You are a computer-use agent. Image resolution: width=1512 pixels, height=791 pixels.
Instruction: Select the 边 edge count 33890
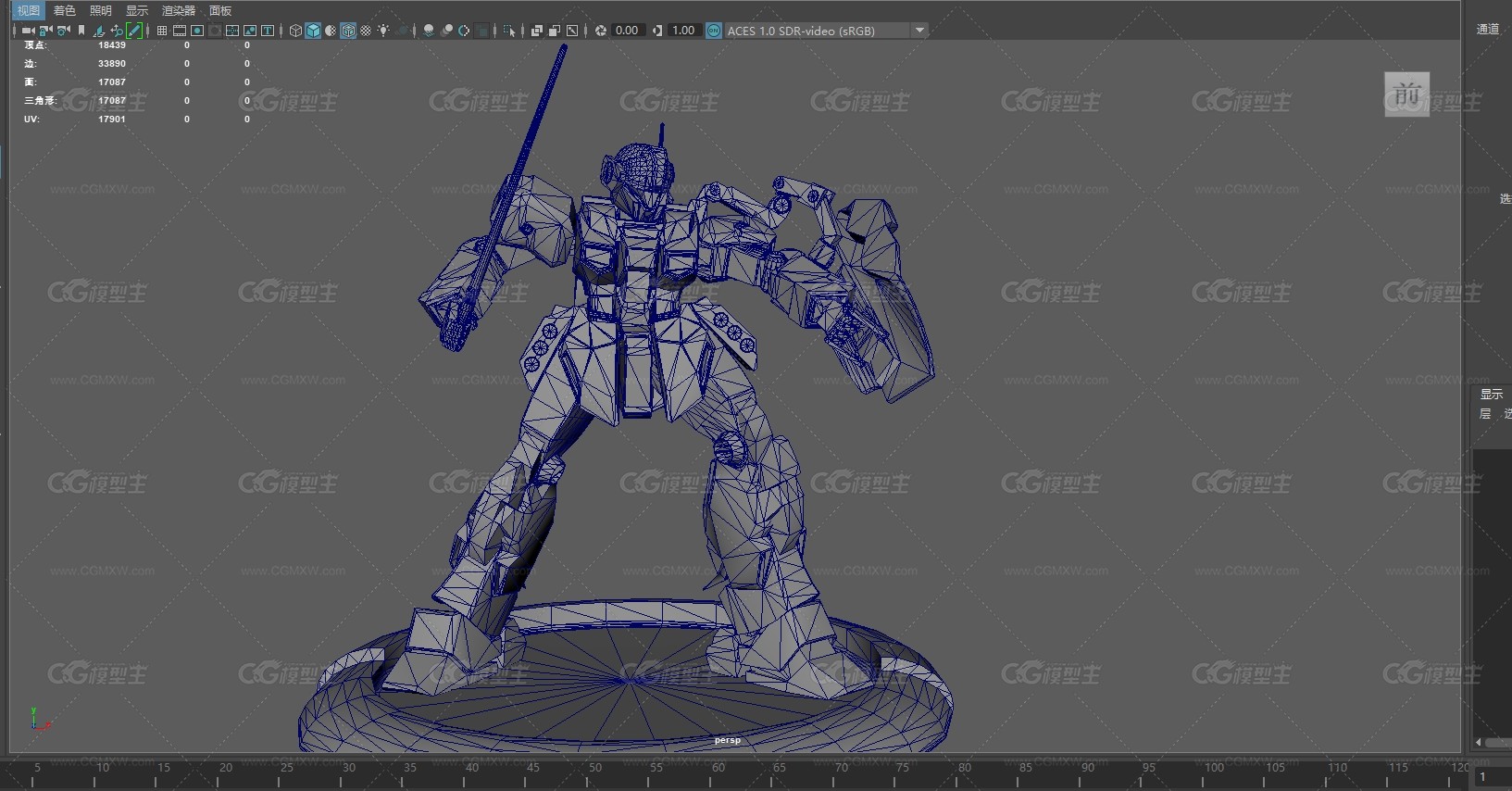point(112,64)
